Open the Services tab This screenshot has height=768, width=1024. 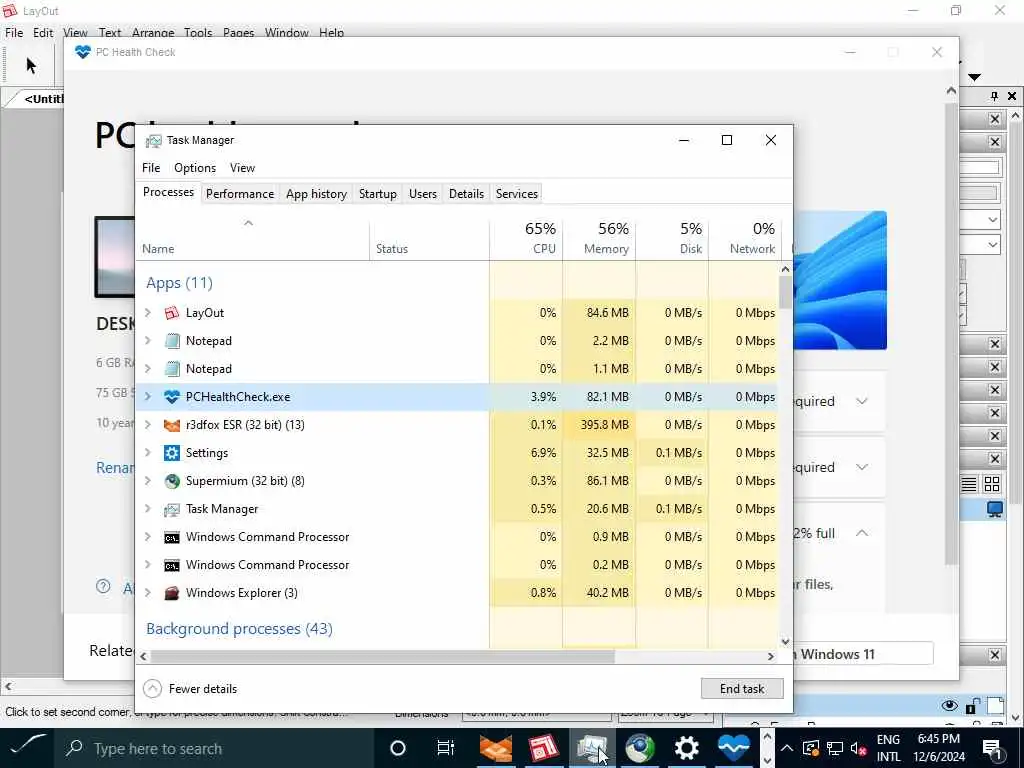(517, 194)
